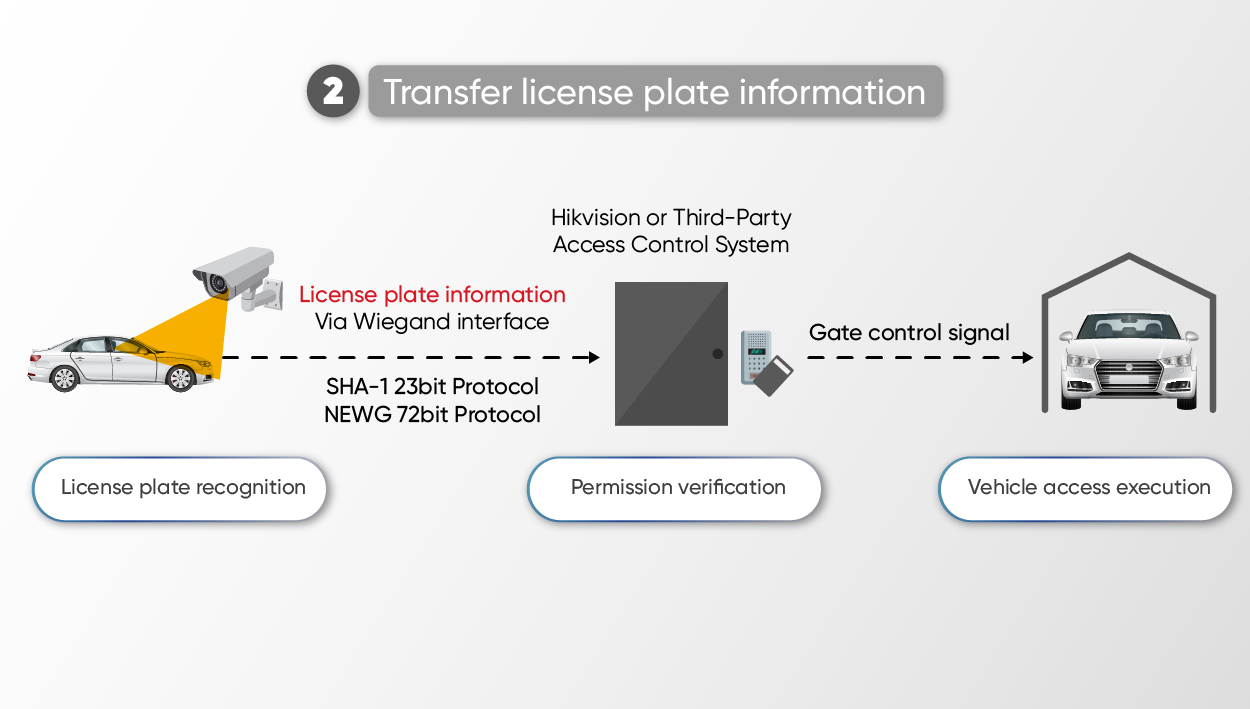Click the door knob on gray door

coord(716,354)
